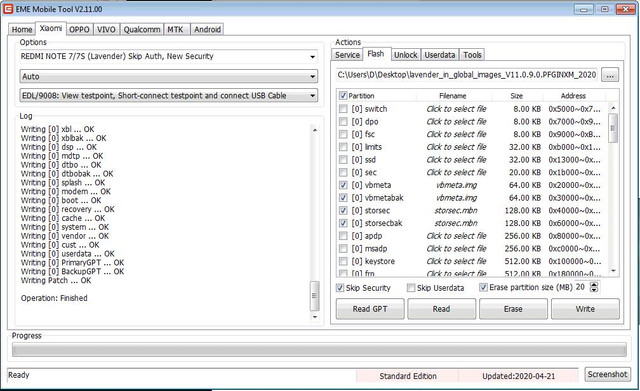The width and height of the screenshot is (640, 391).
Task: Switch to the Android tab
Action: point(207,29)
